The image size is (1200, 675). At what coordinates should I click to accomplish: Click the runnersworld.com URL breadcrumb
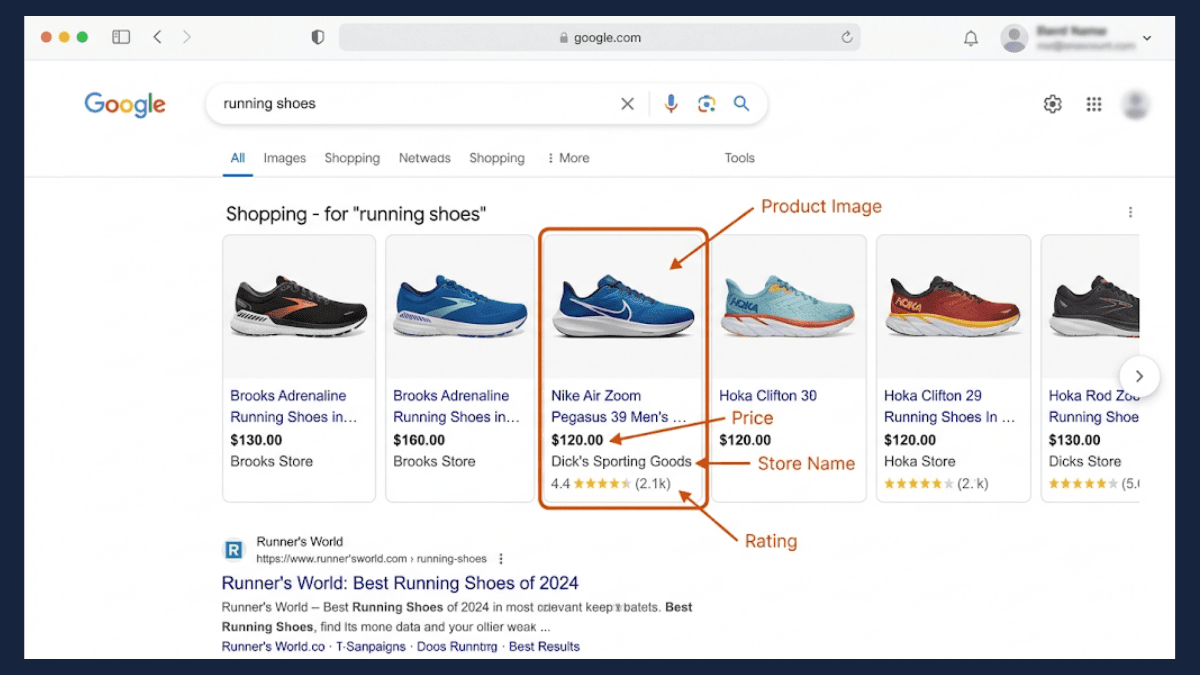point(371,559)
